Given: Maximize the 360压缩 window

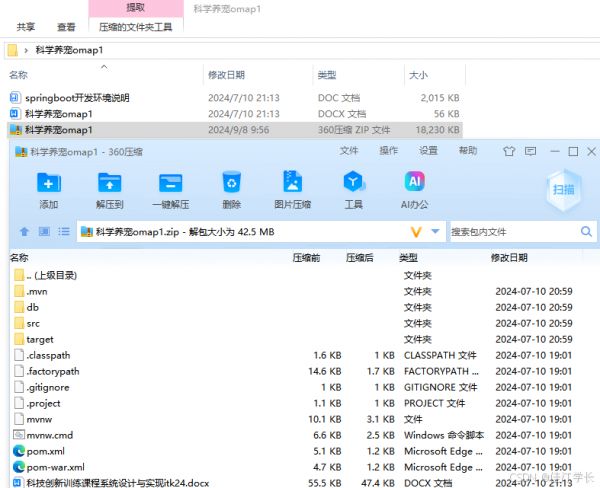Looking at the screenshot, I should pyautogui.click(x=573, y=152).
